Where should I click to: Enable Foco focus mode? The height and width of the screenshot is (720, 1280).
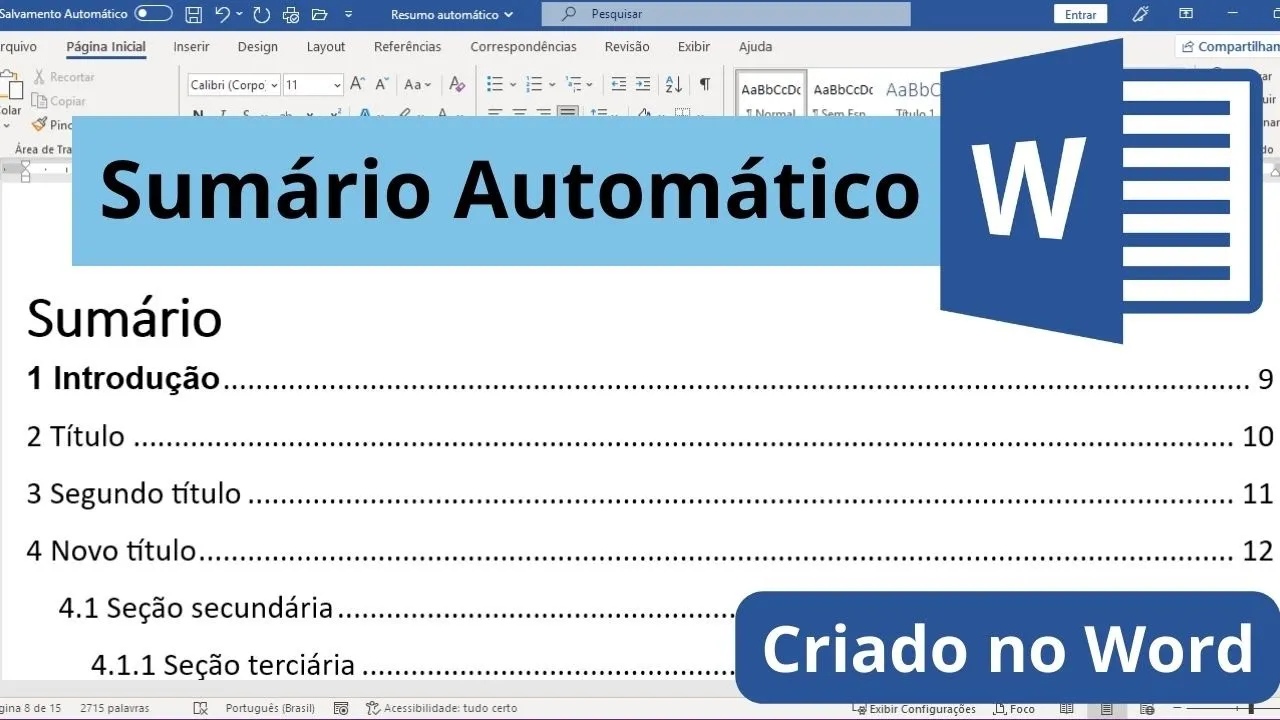(x=1013, y=708)
